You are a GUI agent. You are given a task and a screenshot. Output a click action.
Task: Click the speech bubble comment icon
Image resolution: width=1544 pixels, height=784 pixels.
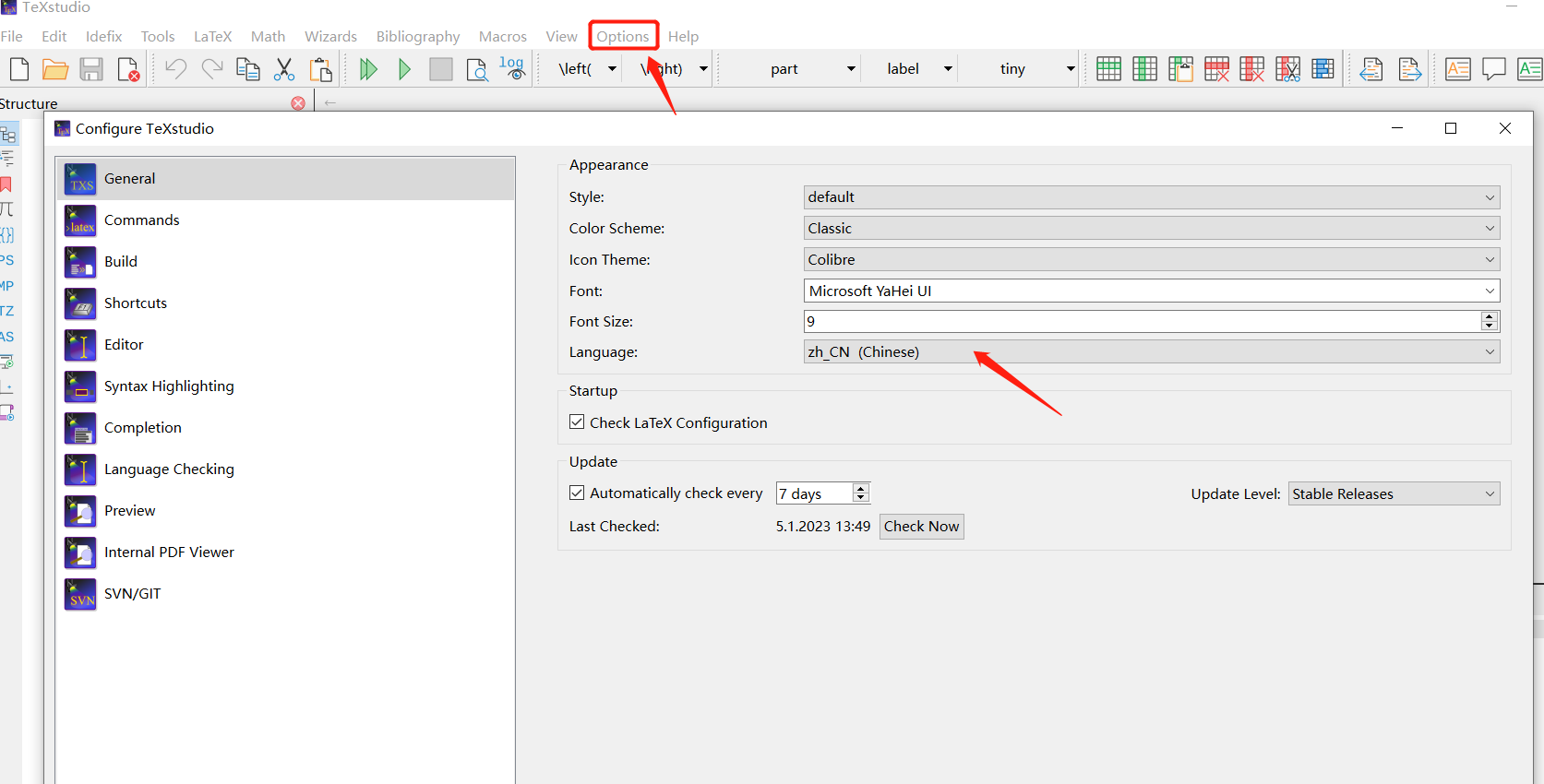(x=1494, y=69)
